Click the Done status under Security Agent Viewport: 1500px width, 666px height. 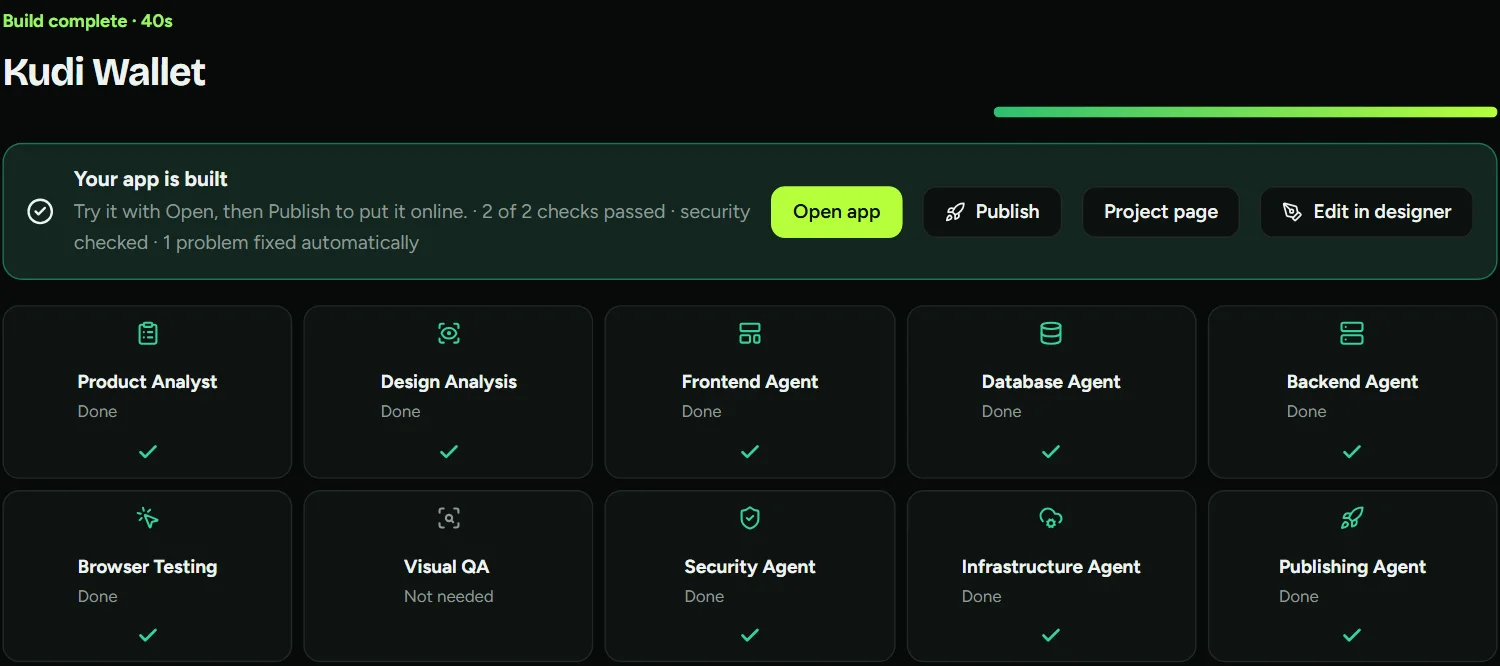[704, 597]
